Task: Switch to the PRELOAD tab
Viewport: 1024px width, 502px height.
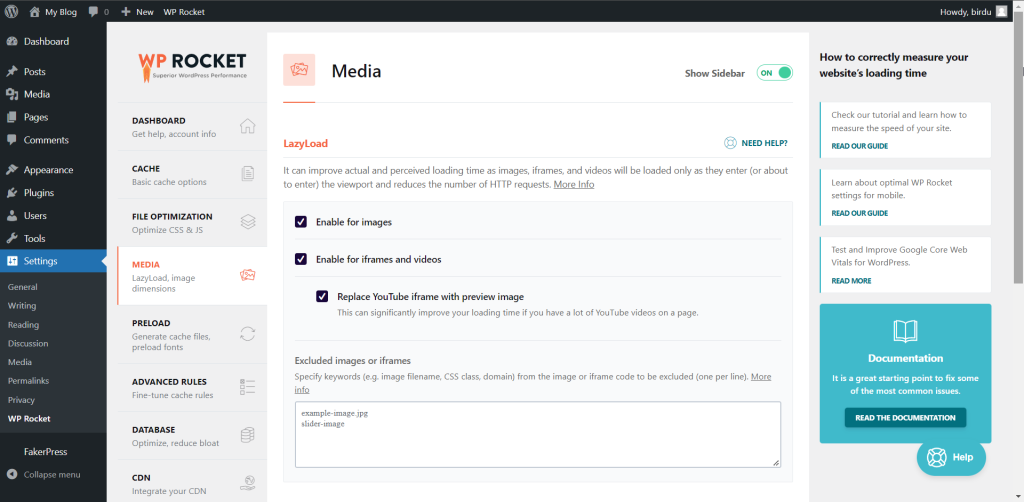Action: pyautogui.click(x=192, y=334)
